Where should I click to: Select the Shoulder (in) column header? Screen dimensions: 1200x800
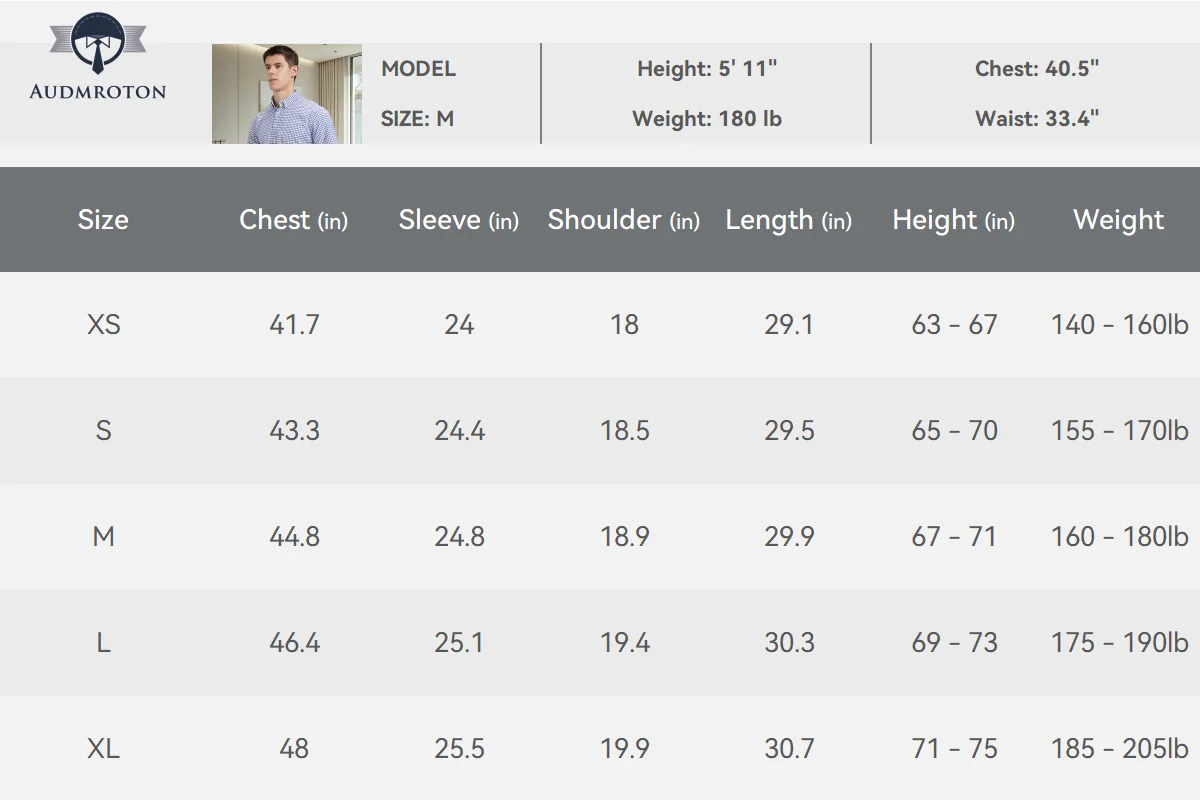(624, 220)
